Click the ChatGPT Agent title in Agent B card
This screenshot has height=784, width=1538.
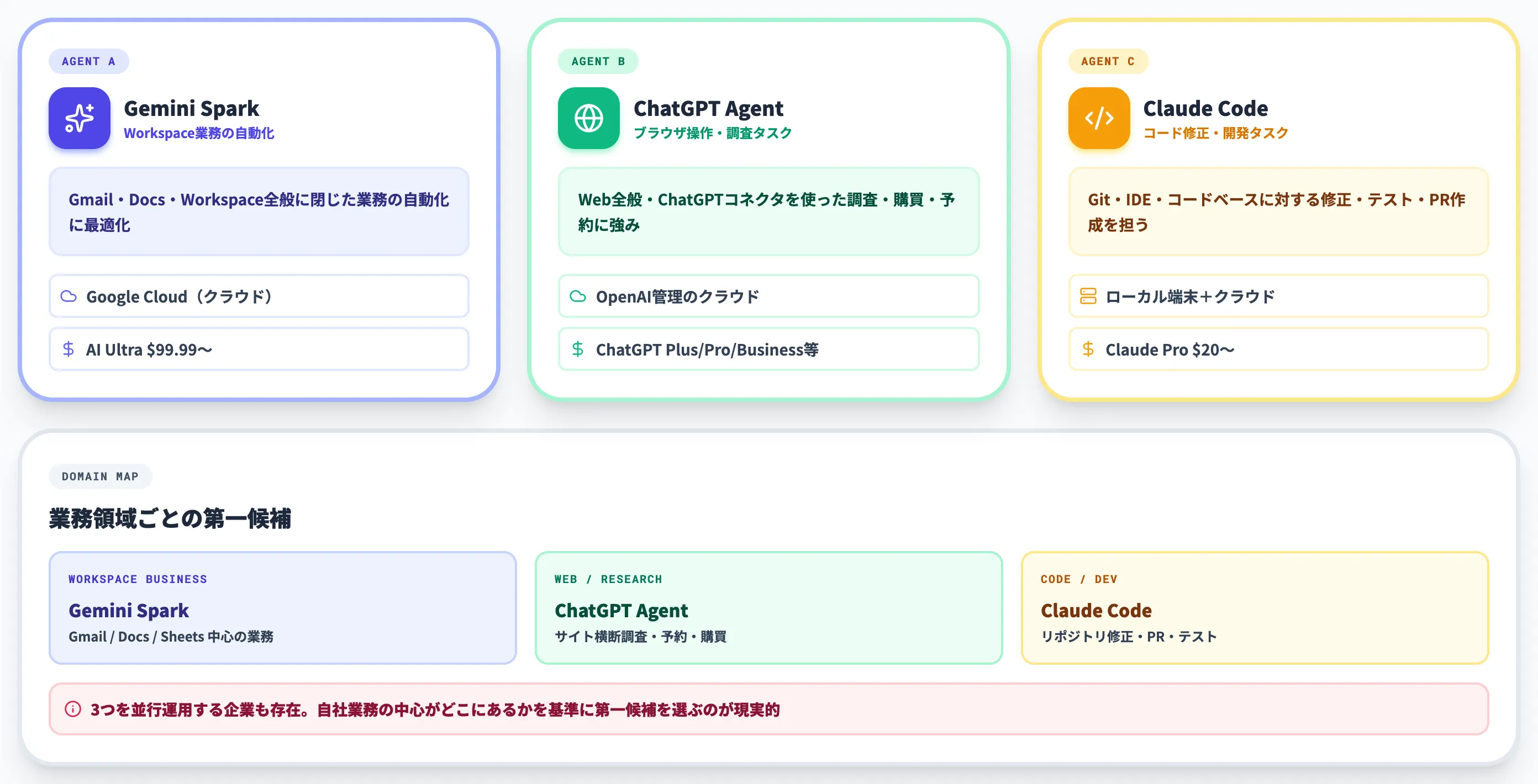click(x=708, y=108)
